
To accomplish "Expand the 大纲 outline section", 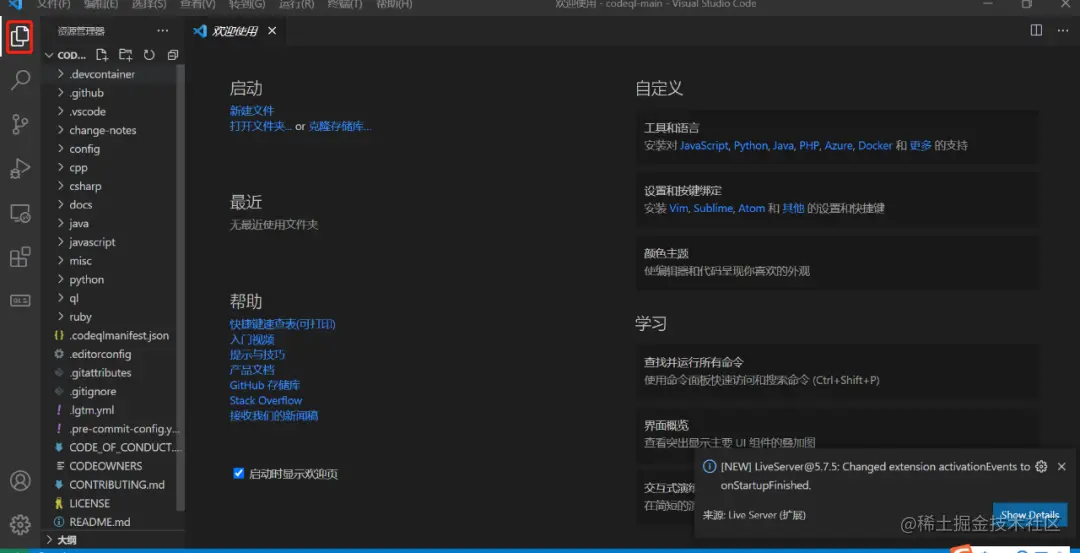I will [x=114, y=540].
